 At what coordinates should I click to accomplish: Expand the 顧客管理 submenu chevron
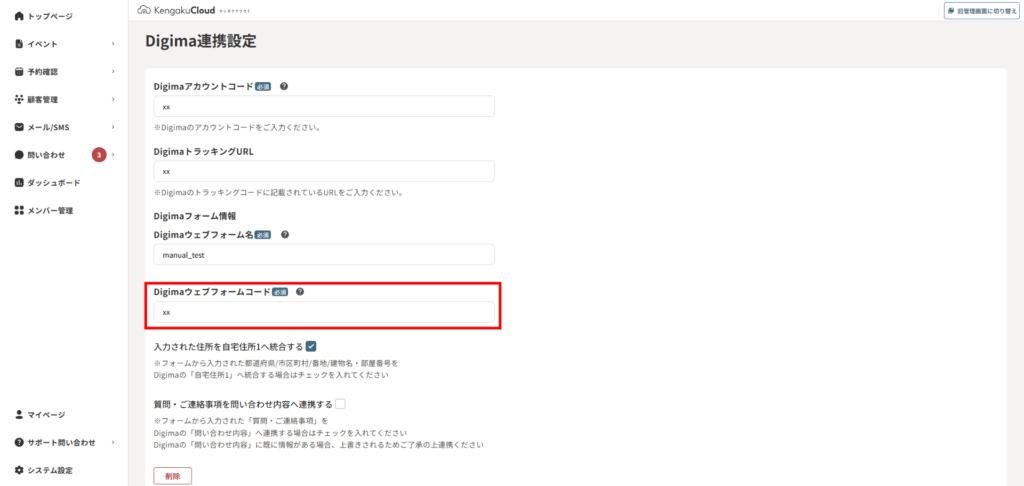point(113,99)
